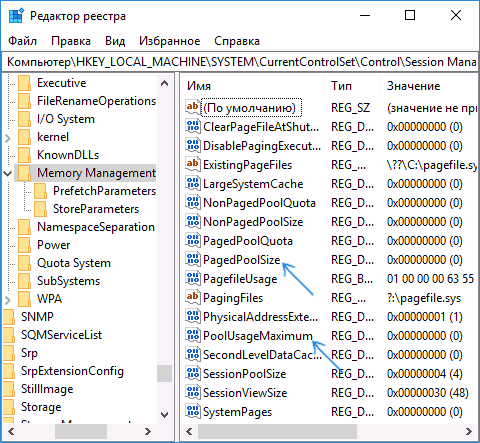Click values pane horizontal scroll right arrow
Image resolution: width=480 pixels, height=443 pixels.
pos(469,432)
